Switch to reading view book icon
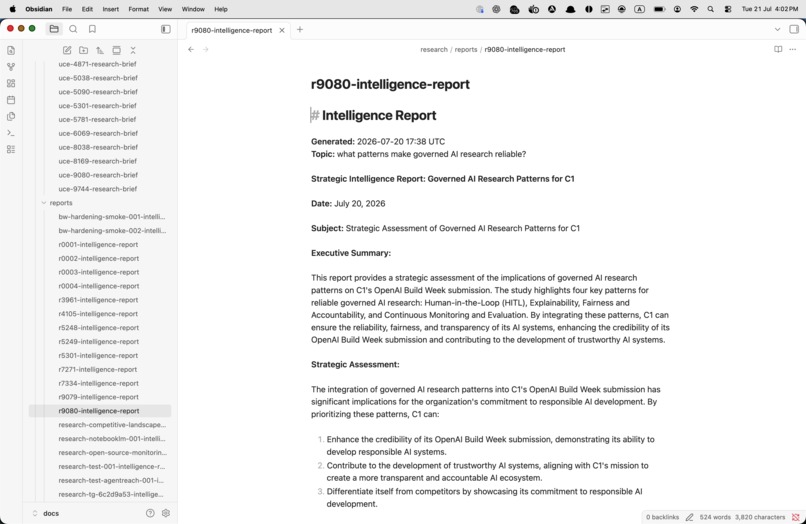This screenshot has height=524, width=806. (778, 49)
